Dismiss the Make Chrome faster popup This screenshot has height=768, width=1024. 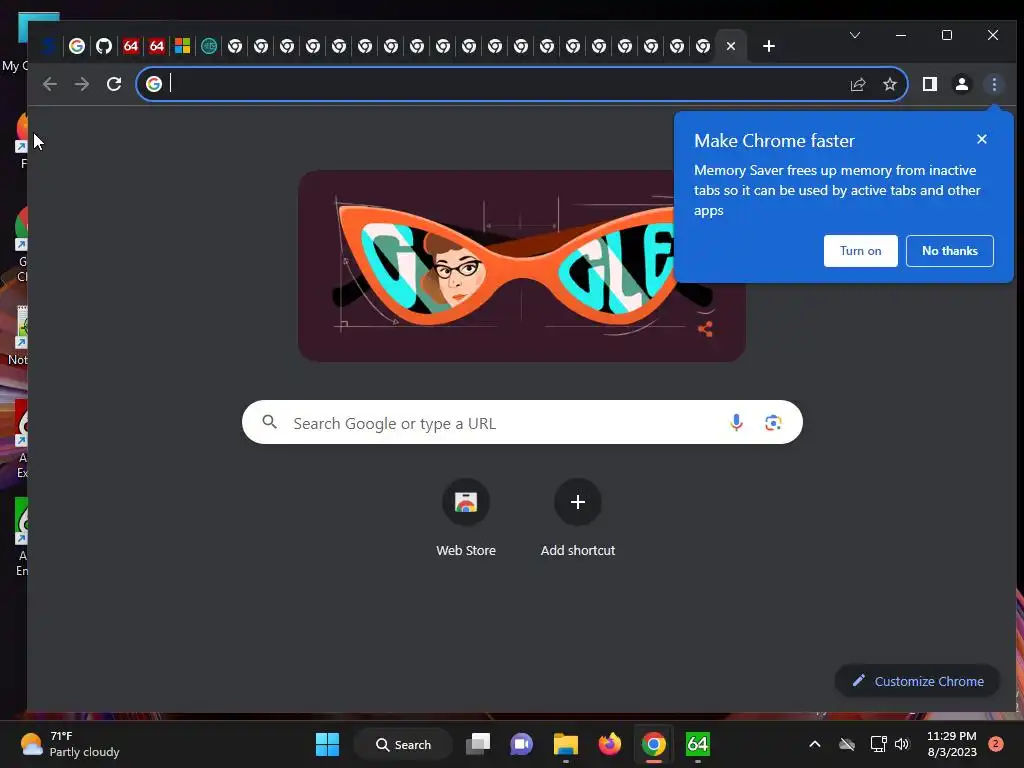(982, 139)
